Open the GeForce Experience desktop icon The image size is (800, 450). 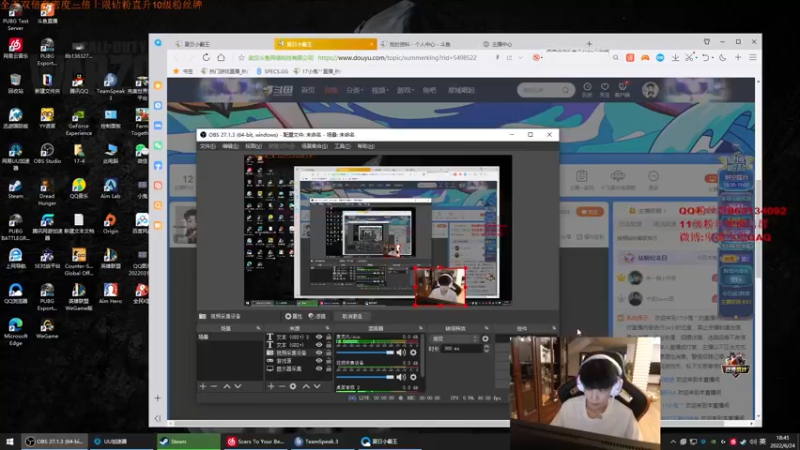tap(79, 122)
